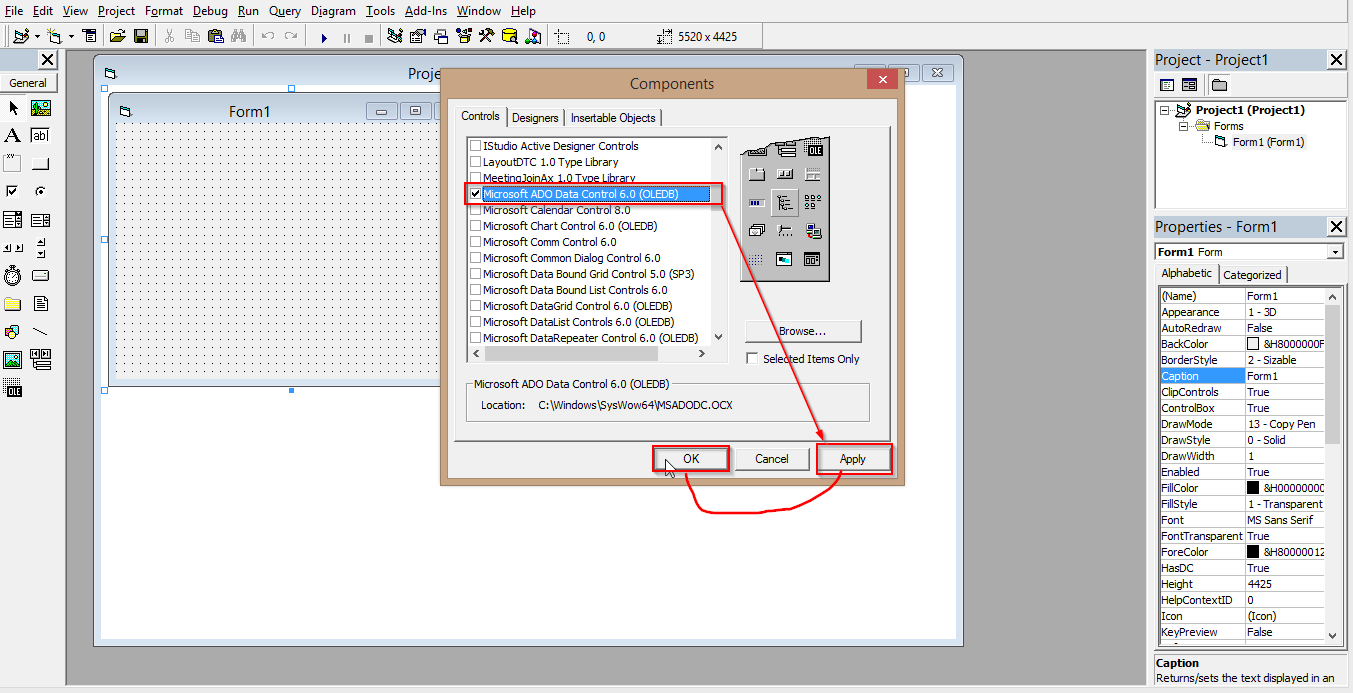
Task: Select the Label control tool
Action: coord(13,135)
